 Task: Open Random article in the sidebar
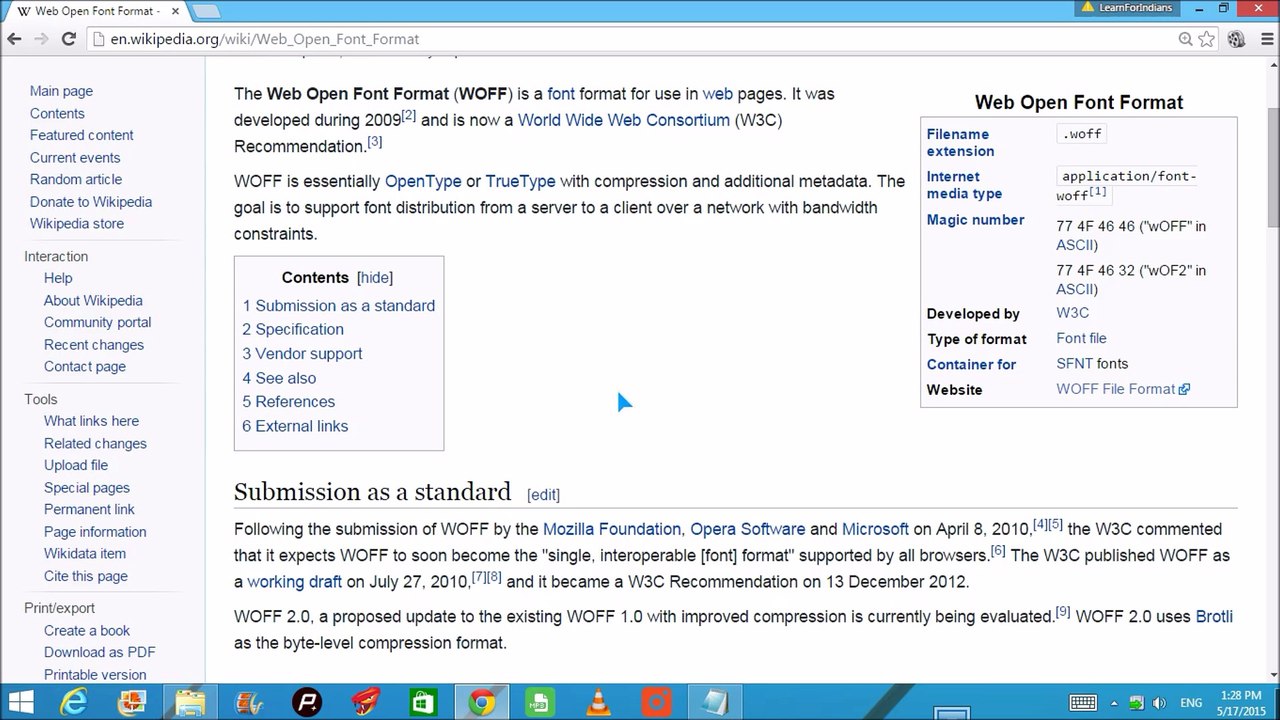coord(76,179)
